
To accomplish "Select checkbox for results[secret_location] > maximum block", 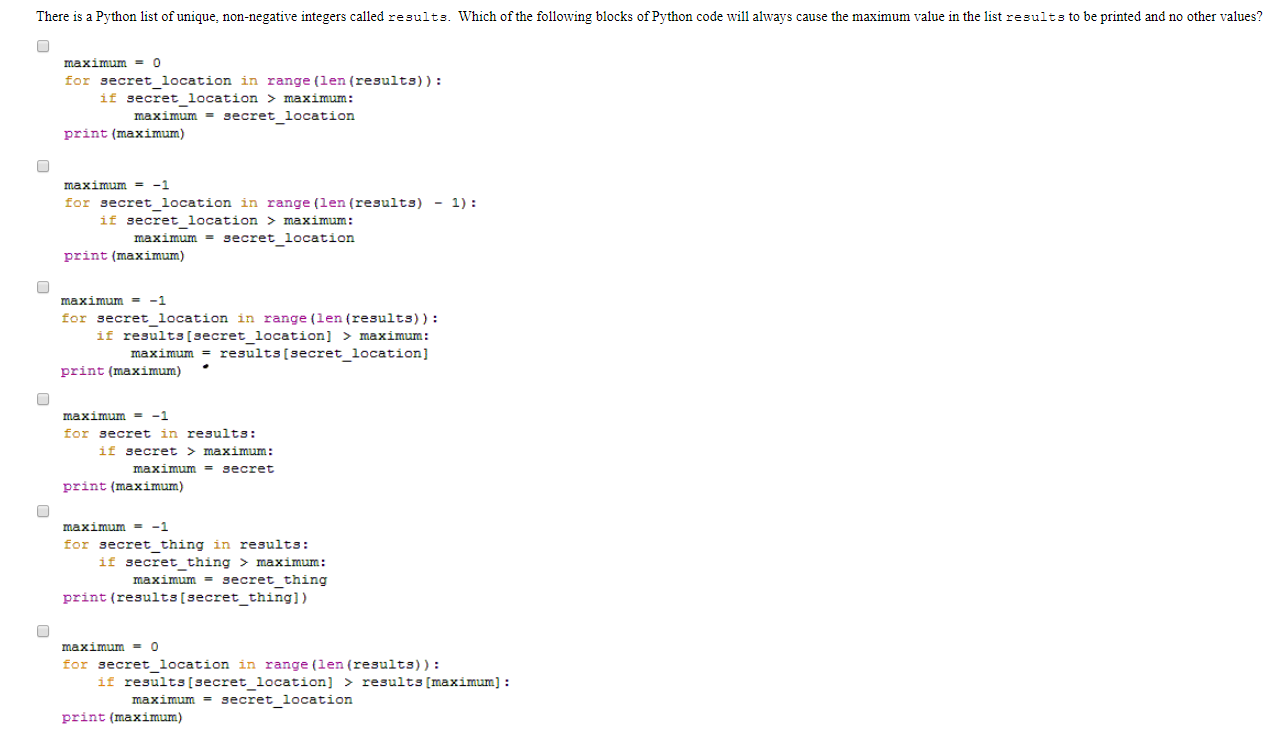I will pos(42,287).
